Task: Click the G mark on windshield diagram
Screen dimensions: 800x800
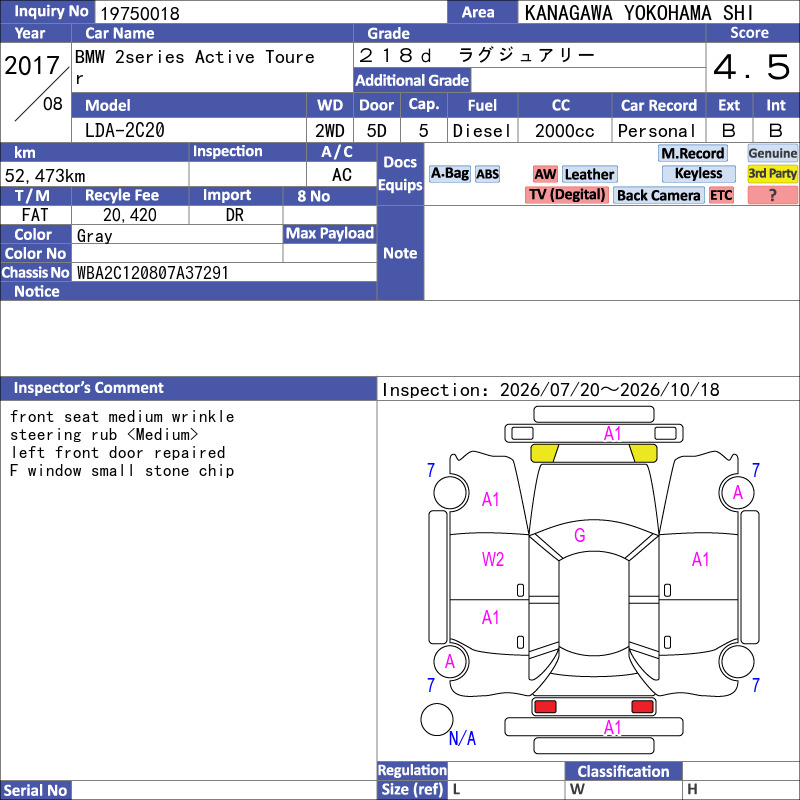Action: 579,535
